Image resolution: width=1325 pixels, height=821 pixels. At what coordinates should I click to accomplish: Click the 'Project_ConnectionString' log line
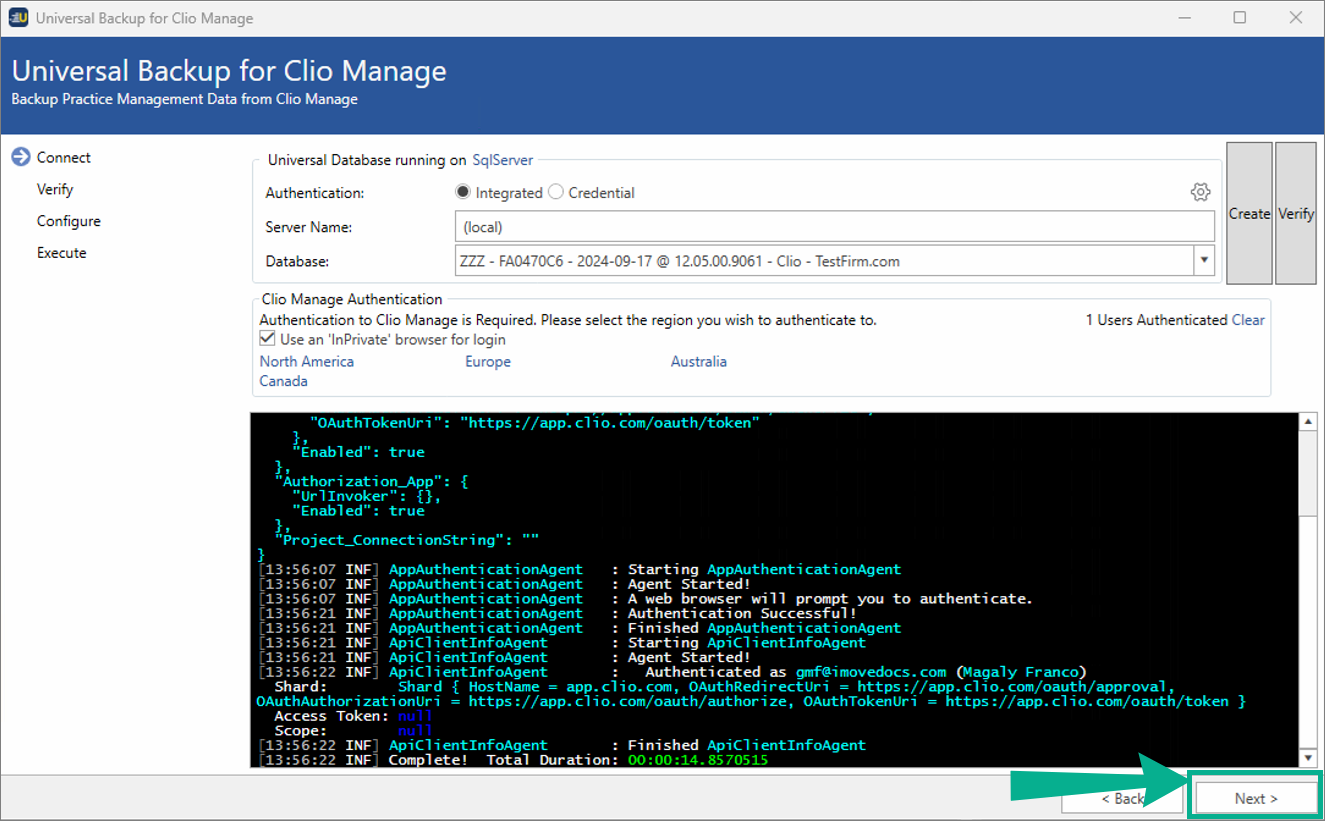coord(407,540)
